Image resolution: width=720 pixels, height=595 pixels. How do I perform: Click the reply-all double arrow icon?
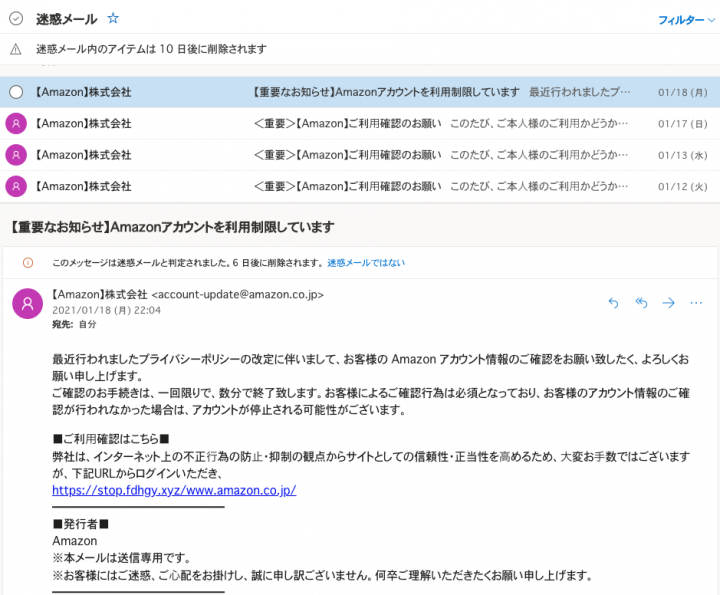(x=641, y=303)
